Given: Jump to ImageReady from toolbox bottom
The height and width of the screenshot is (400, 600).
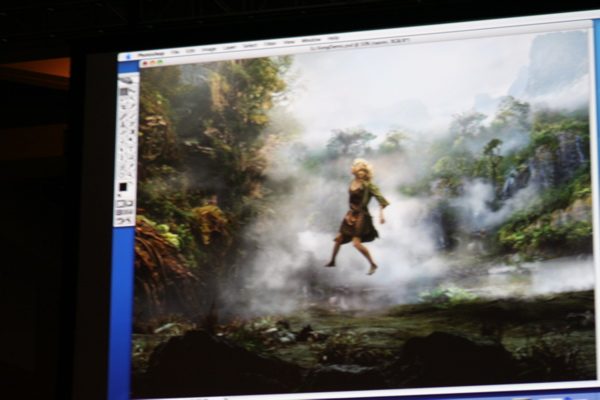Looking at the screenshot, I should (125, 220).
